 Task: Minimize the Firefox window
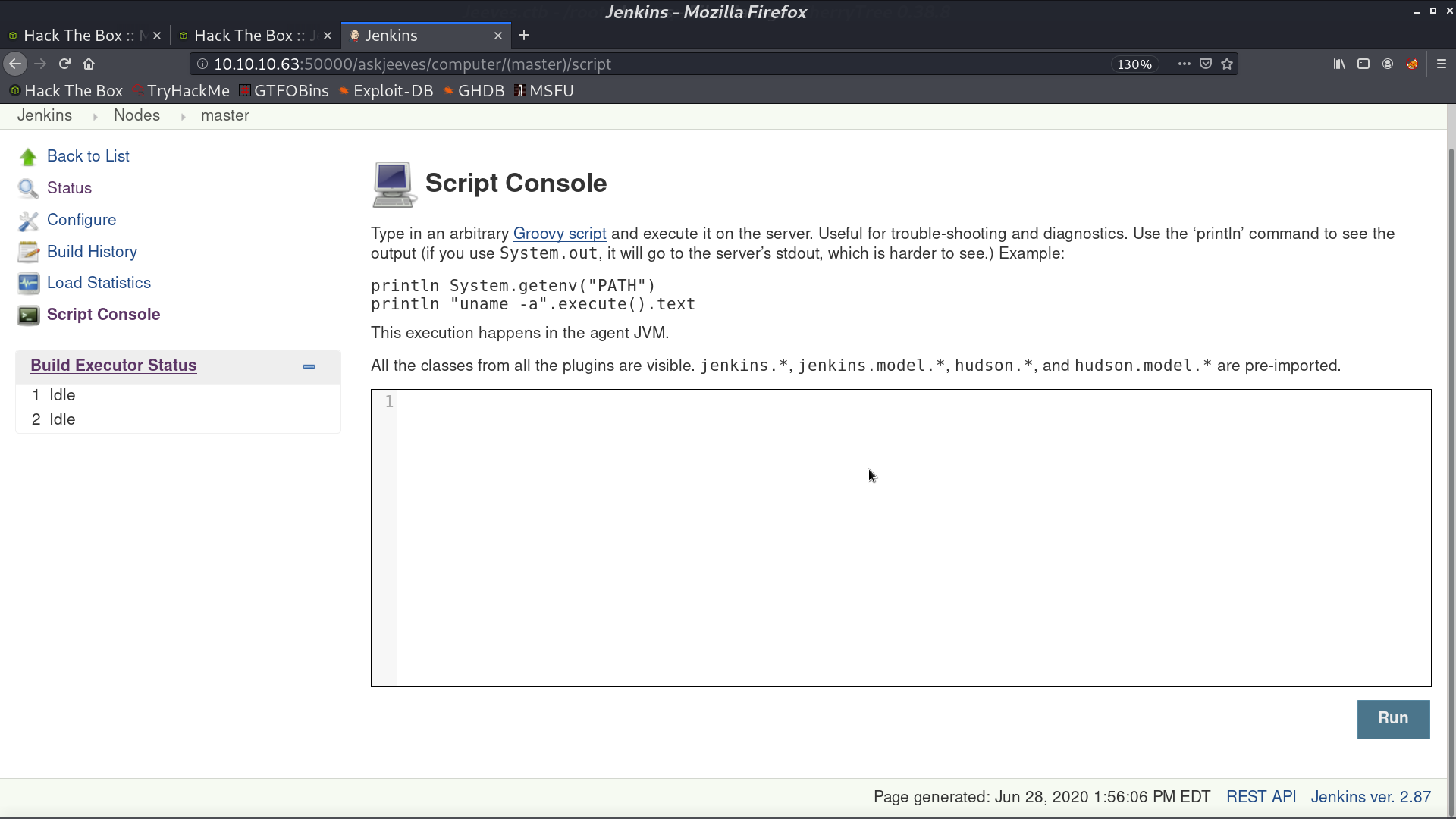pyautogui.click(x=1416, y=12)
